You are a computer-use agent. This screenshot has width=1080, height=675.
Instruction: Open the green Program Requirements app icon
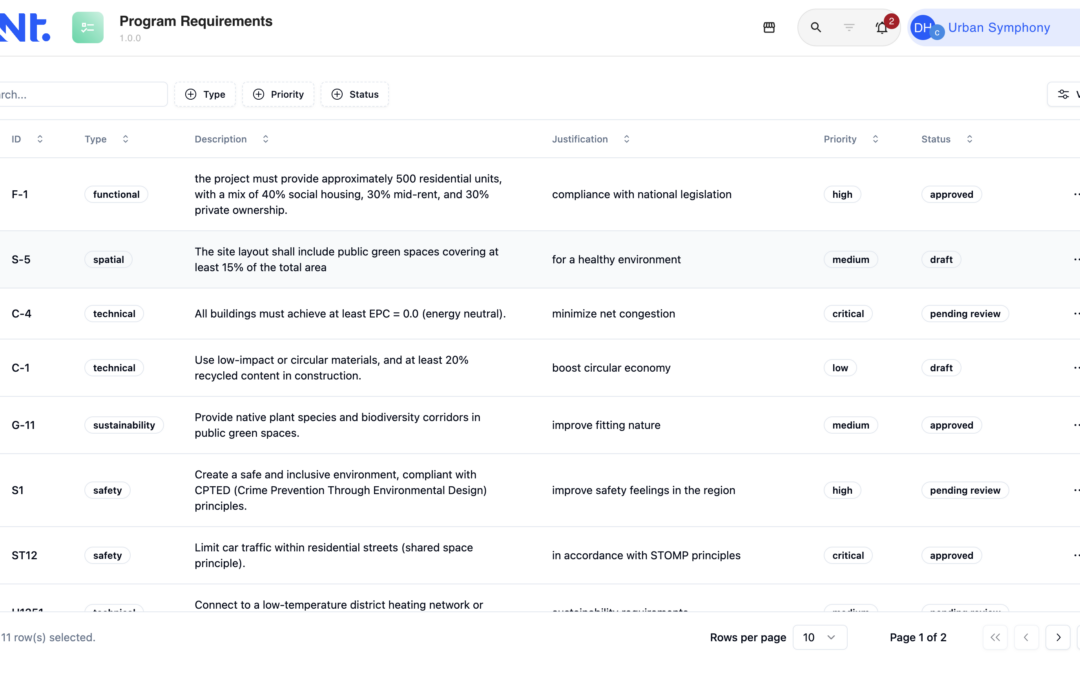(87, 28)
